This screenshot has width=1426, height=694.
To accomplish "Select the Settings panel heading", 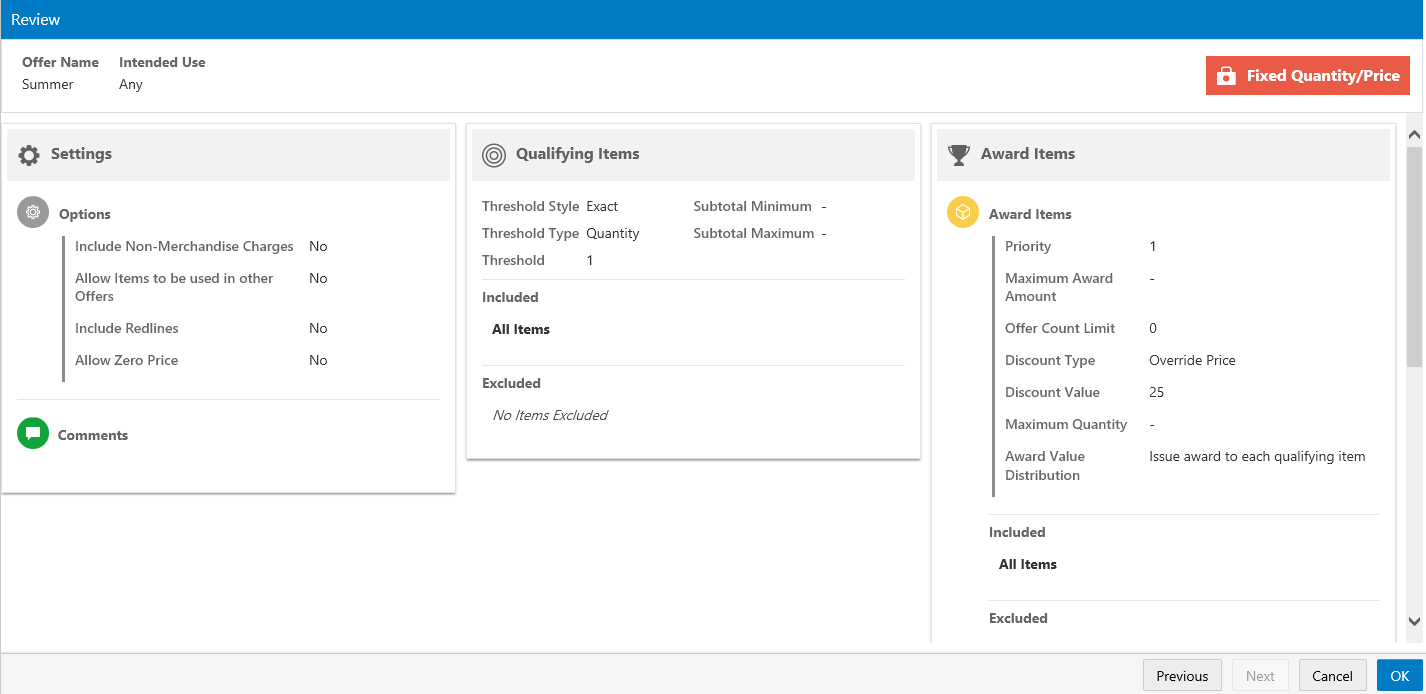I will [81, 154].
